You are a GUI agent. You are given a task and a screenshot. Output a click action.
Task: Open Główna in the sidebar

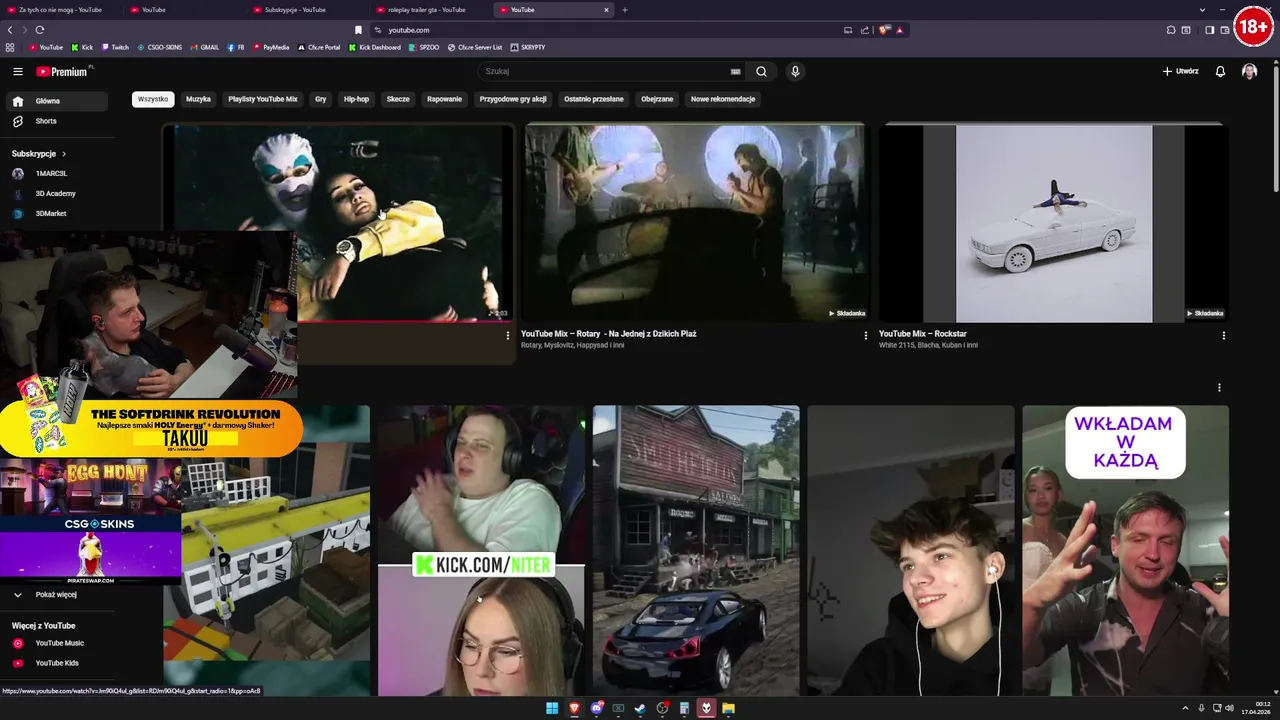click(x=58, y=101)
